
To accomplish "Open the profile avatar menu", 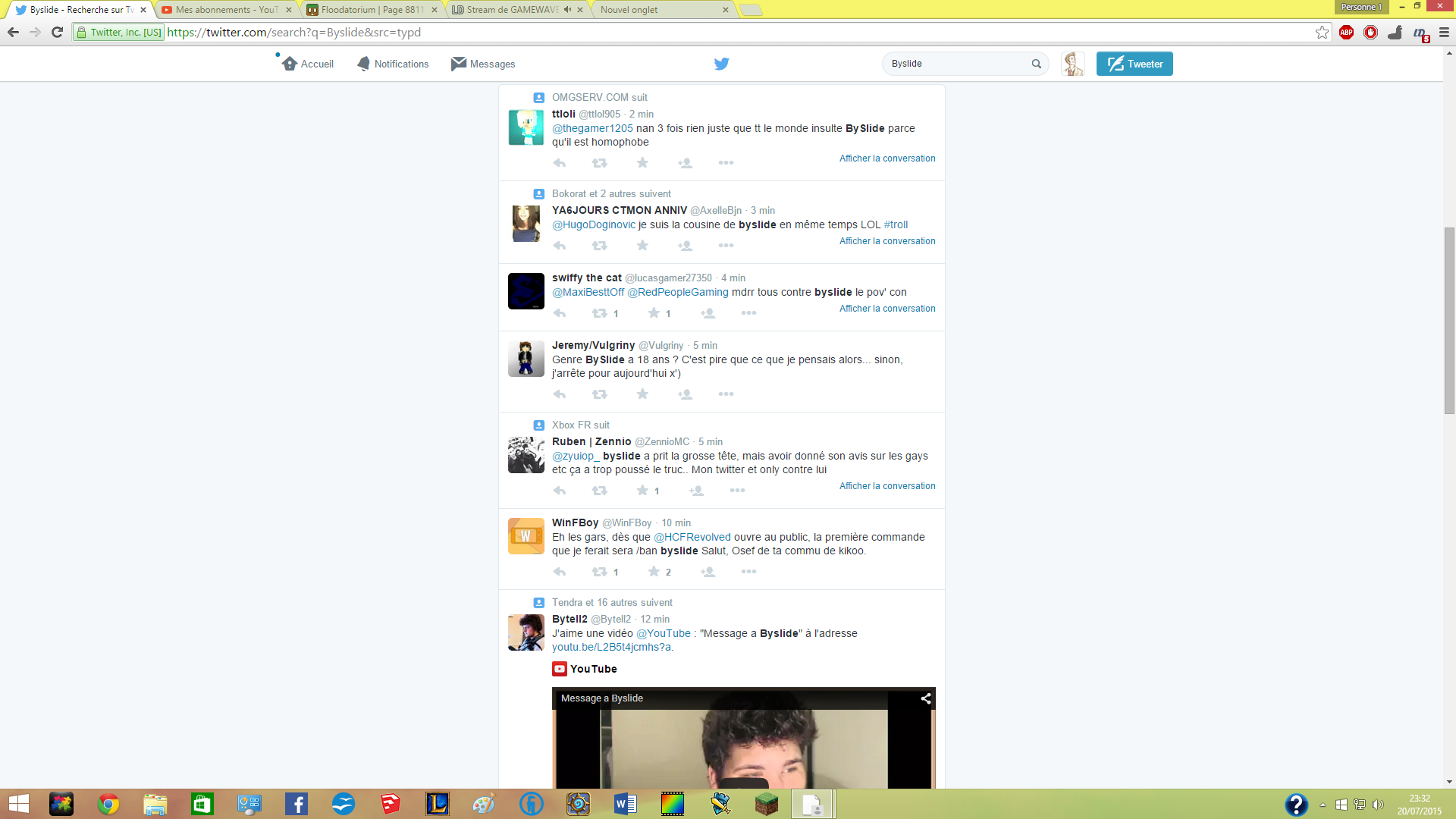I will [x=1072, y=64].
